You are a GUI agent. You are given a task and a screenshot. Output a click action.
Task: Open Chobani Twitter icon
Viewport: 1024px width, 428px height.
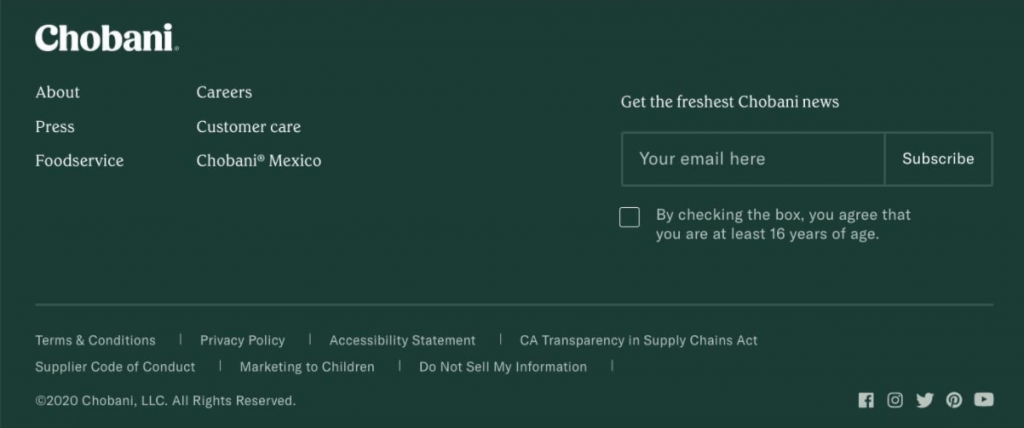pyautogui.click(x=925, y=401)
